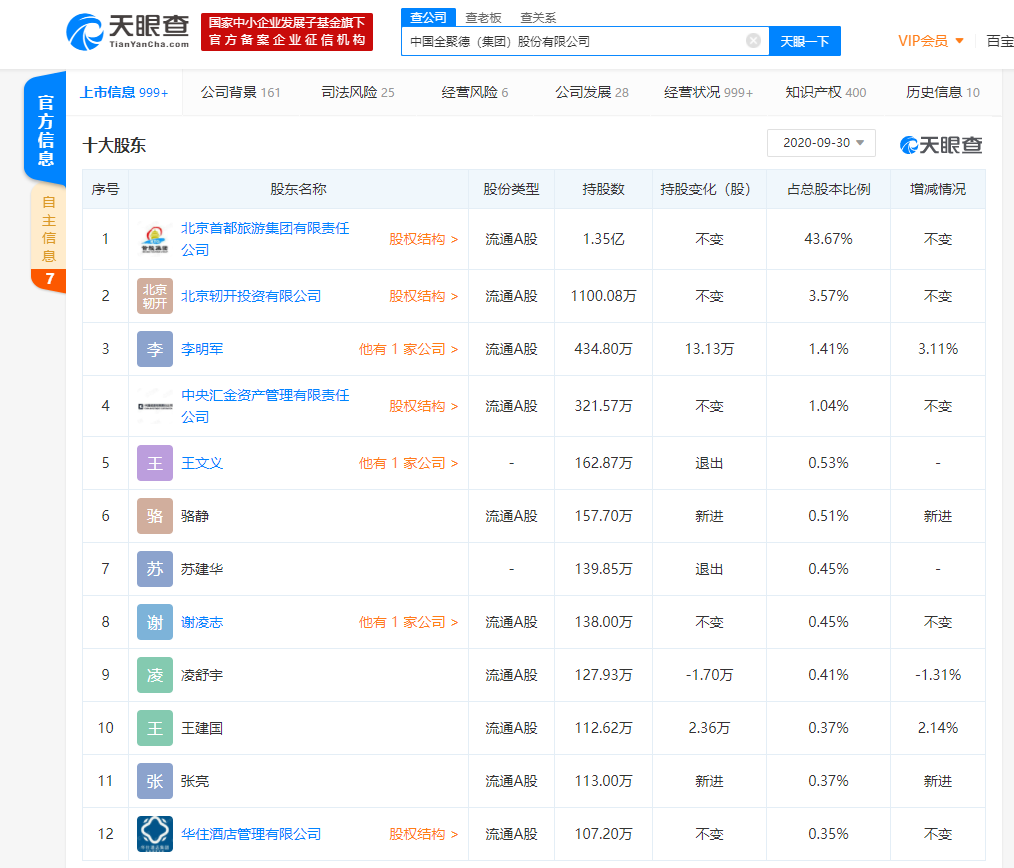Open 王文义 shareholder profile link

pos(202,463)
